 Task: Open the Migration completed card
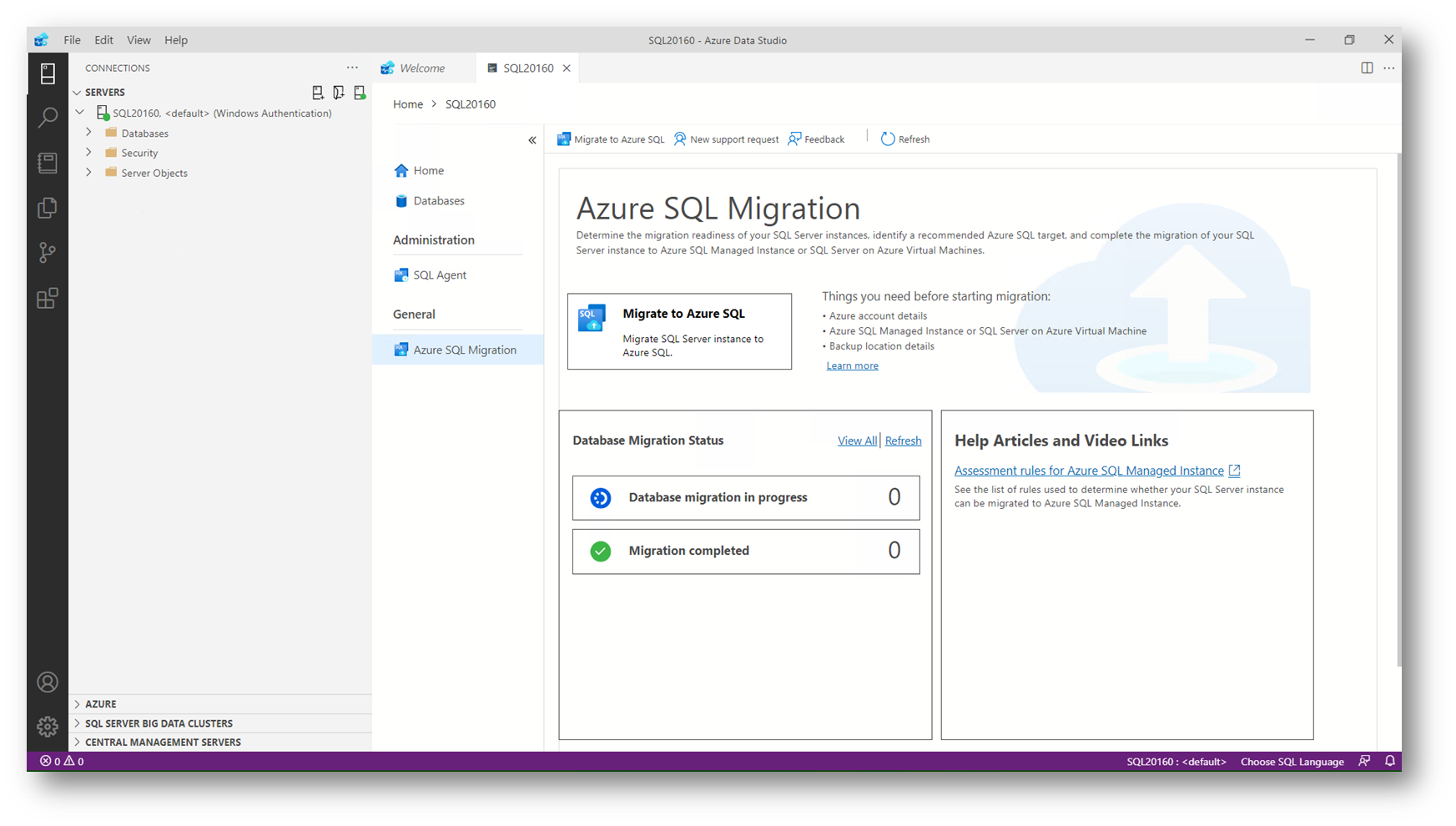click(746, 552)
